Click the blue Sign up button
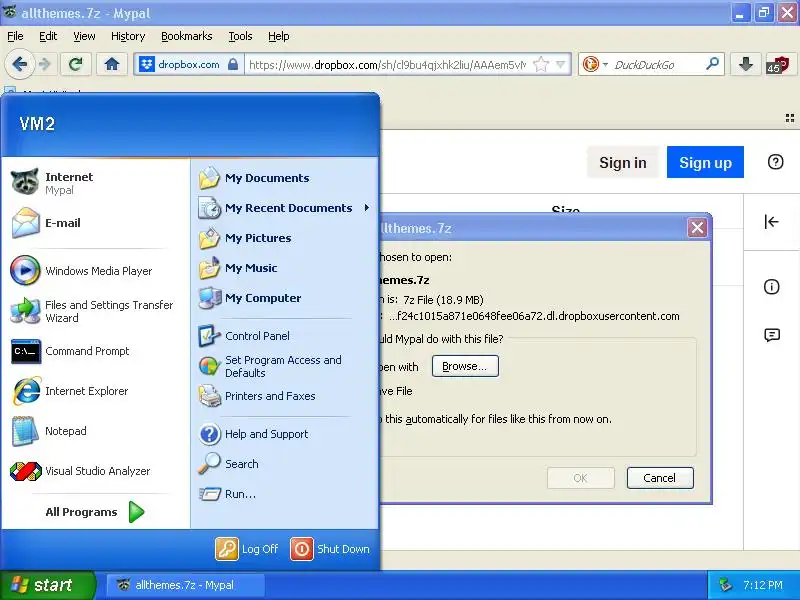Screen dimensions: 800x600 click(x=705, y=162)
